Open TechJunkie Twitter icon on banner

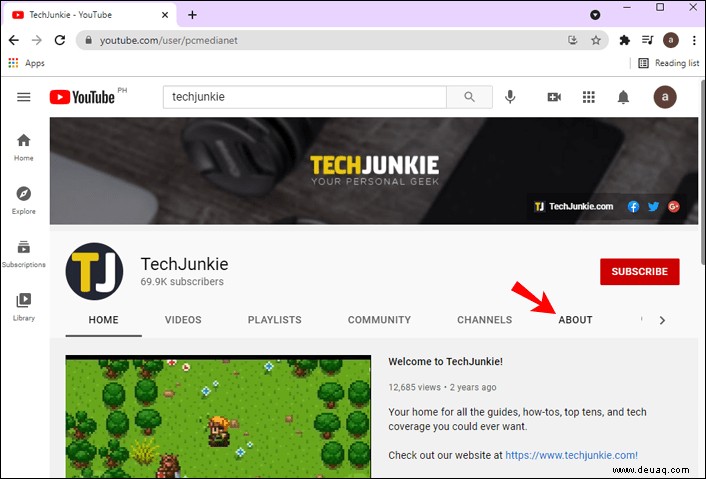click(x=653, y=207)
